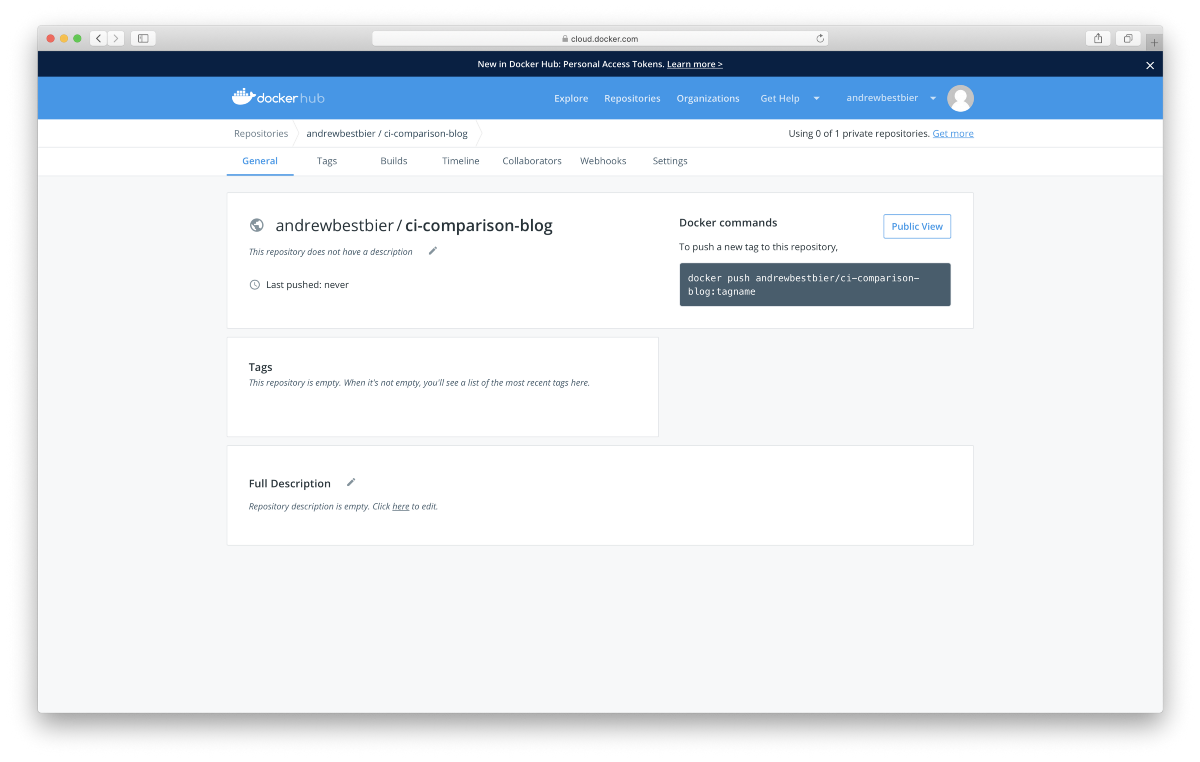Dismiss the announcement banner with X
Image resolution: width=1200 pixels, height=762 pixels.
pos(1150,65)
